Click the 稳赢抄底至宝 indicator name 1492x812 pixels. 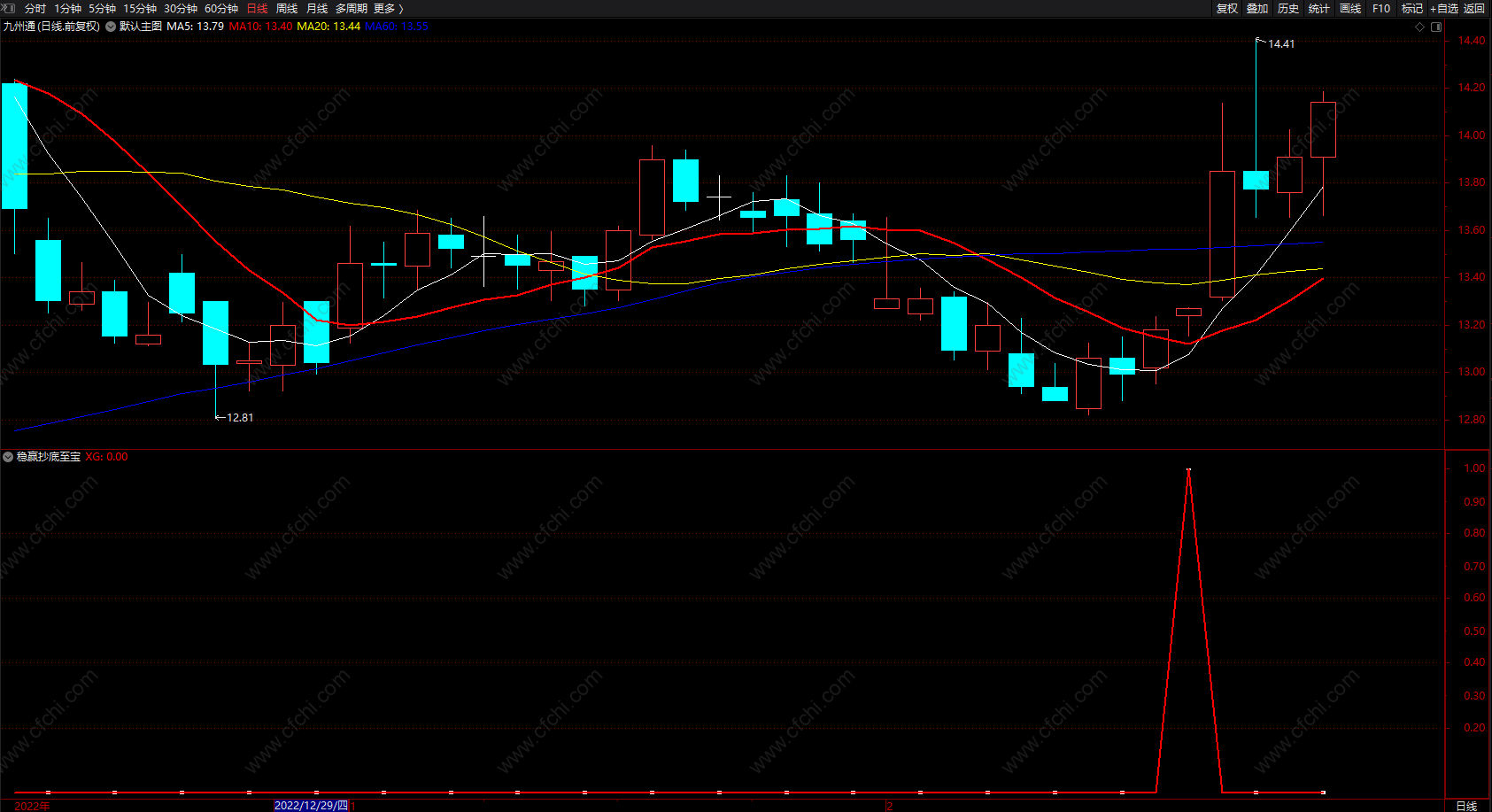click(49, 457)
